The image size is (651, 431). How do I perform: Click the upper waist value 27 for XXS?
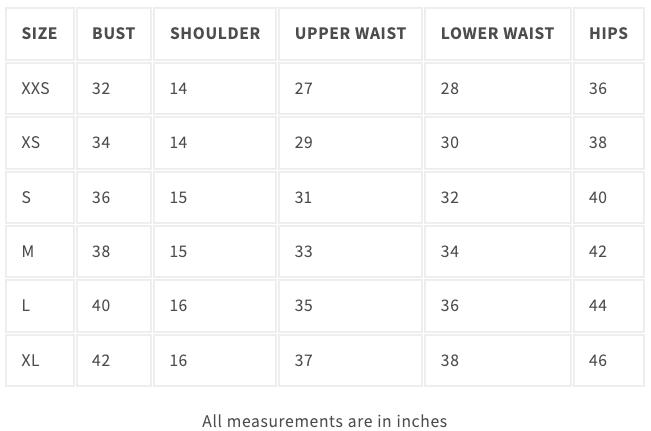[x=304, y=88]
